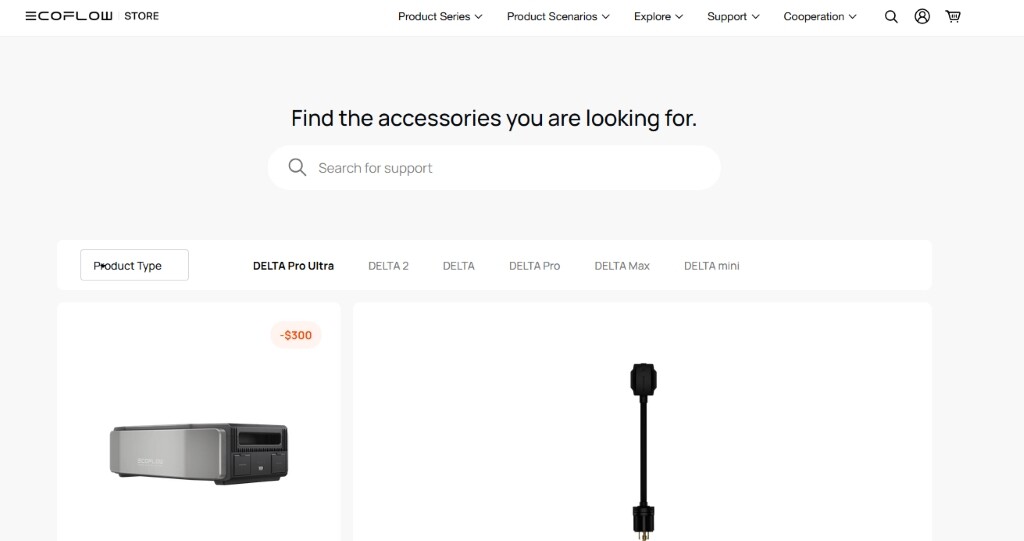Open the Cooperation menu
Image resolution: width=1024 pixels, height=541 pixels.
point(820,16)
